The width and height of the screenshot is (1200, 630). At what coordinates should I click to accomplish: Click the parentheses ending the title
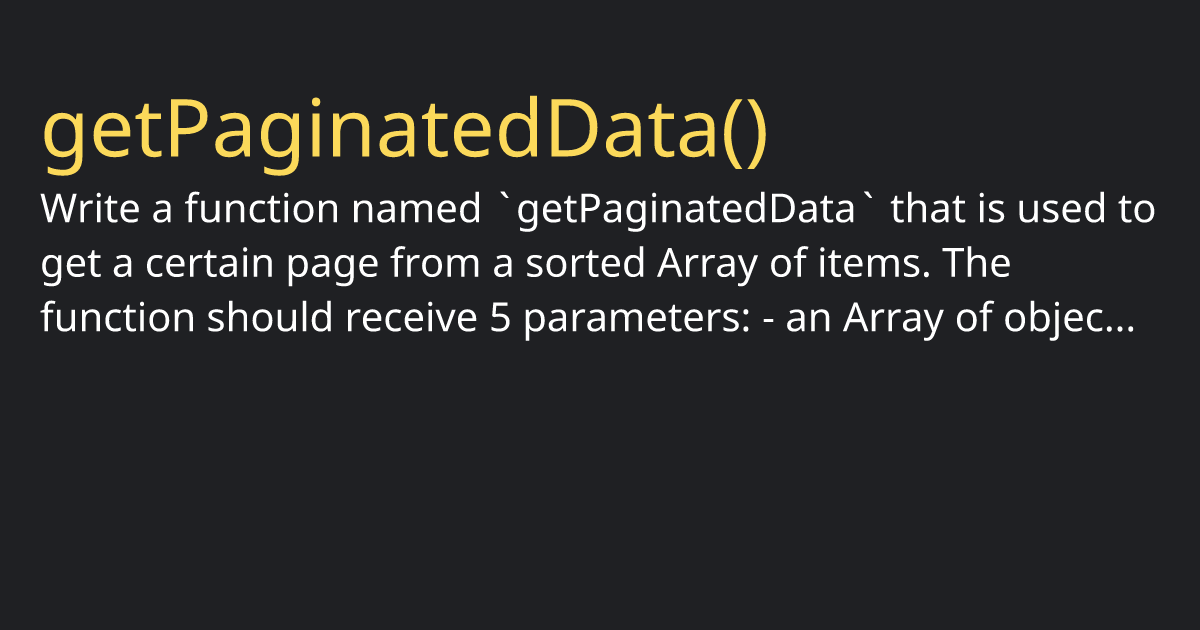744,134
